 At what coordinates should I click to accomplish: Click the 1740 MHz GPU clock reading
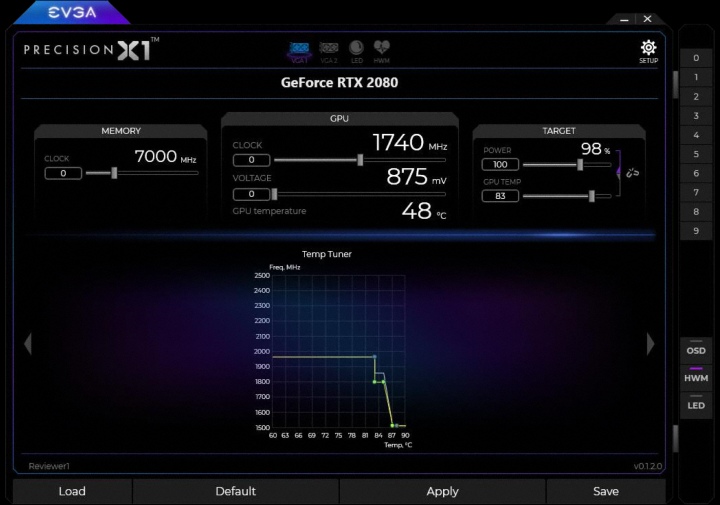click(x=410, y=142)
